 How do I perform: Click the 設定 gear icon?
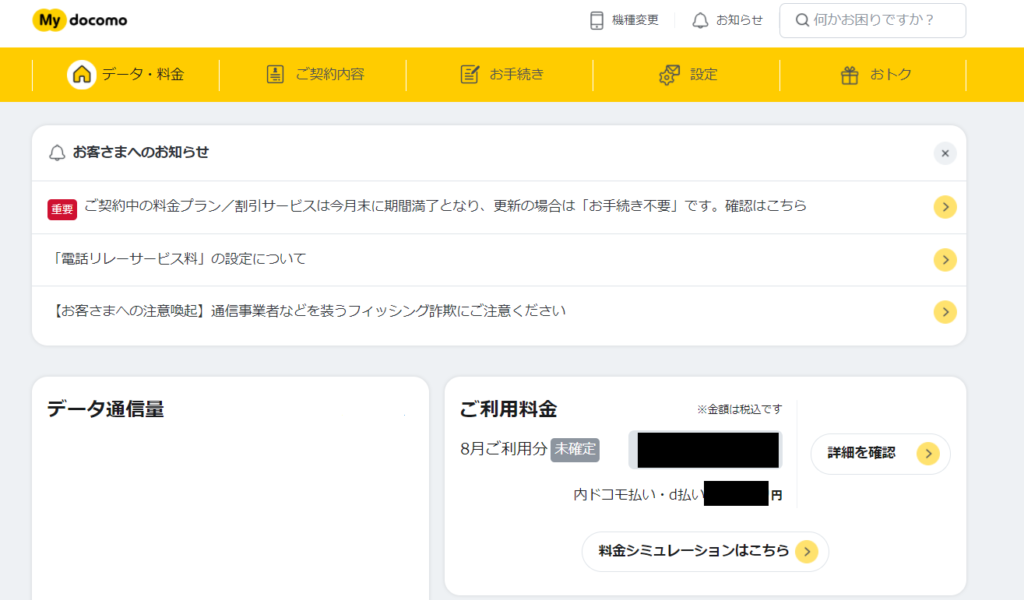point(669,74)
